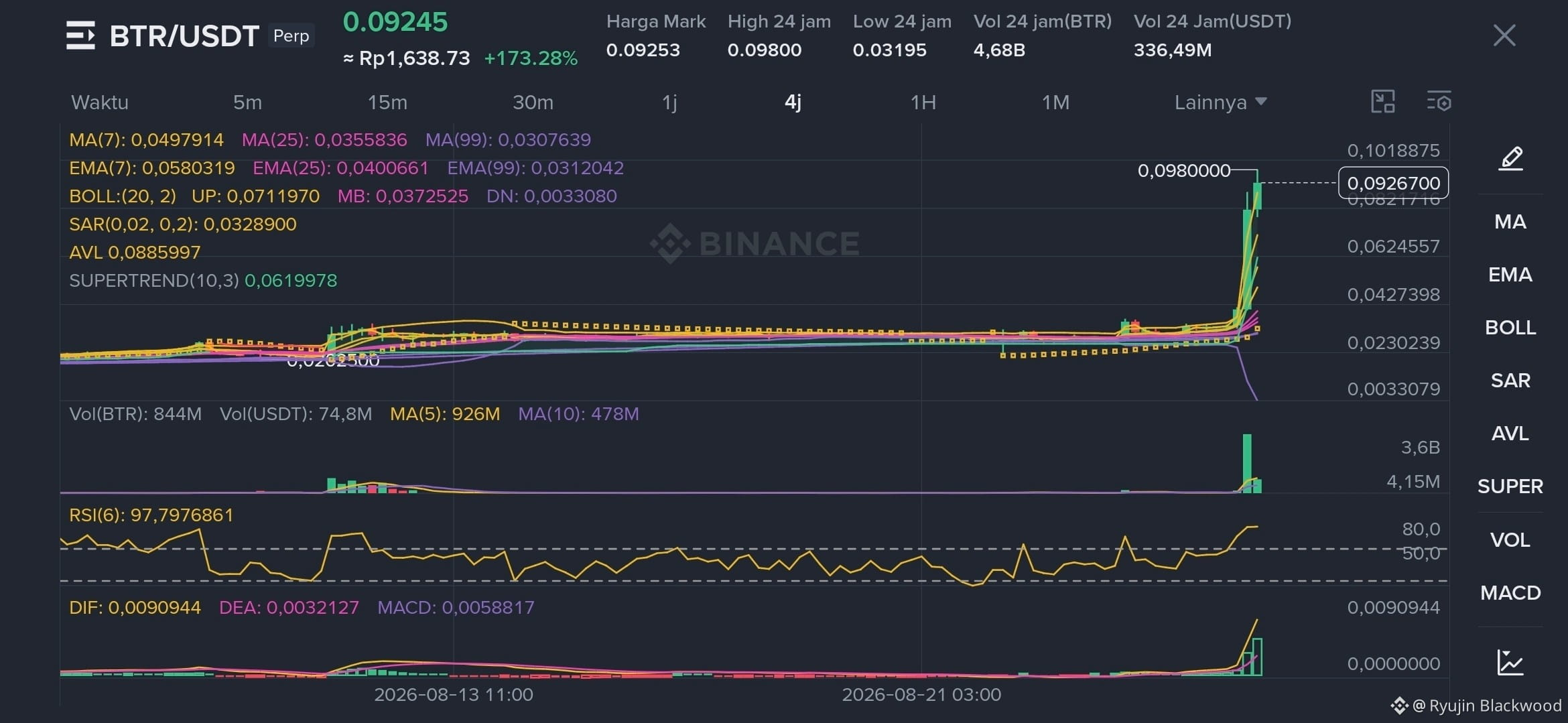Toggle the SAR indicator overlay

pos(1510,381)
